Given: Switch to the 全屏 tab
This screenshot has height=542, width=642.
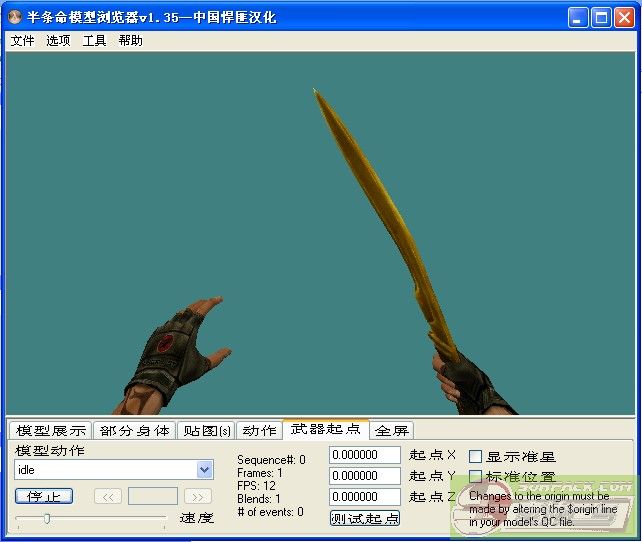Looking at the screenshot, I should 392,431.
